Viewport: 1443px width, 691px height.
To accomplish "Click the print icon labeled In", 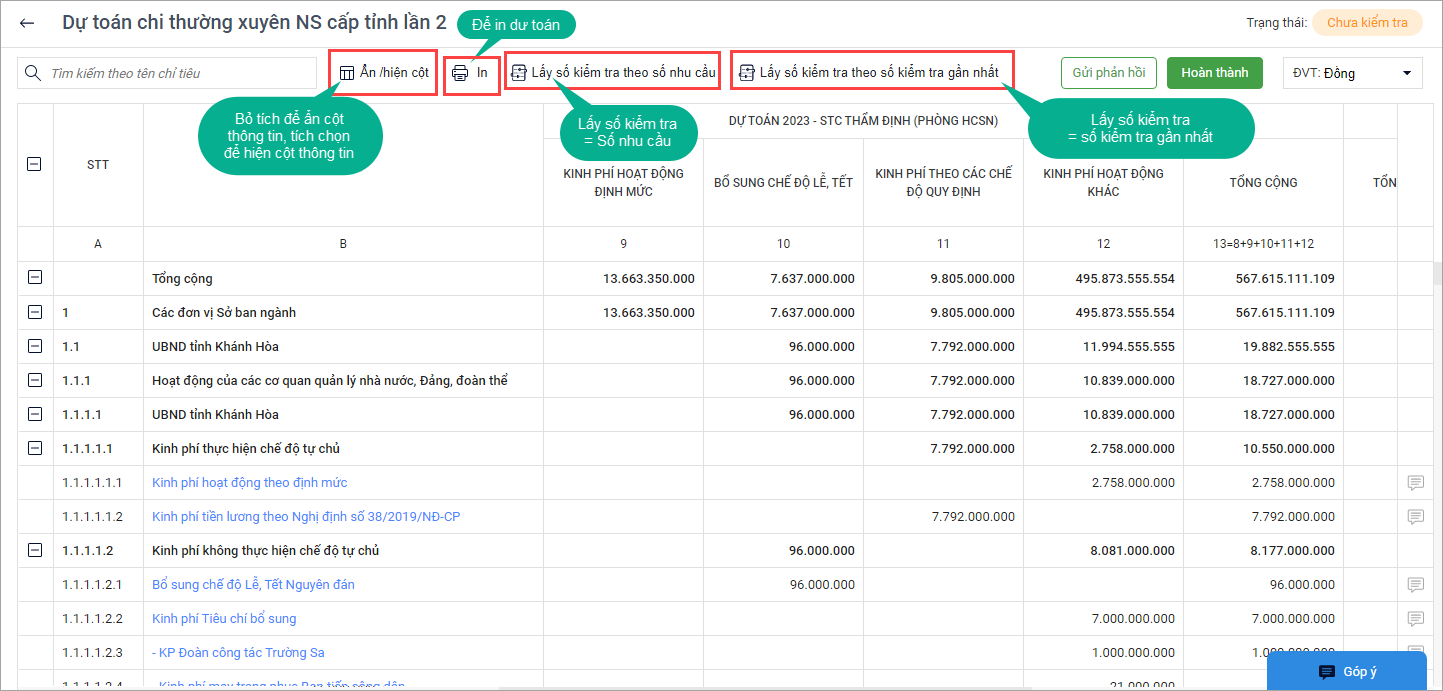I will point(470,73).
